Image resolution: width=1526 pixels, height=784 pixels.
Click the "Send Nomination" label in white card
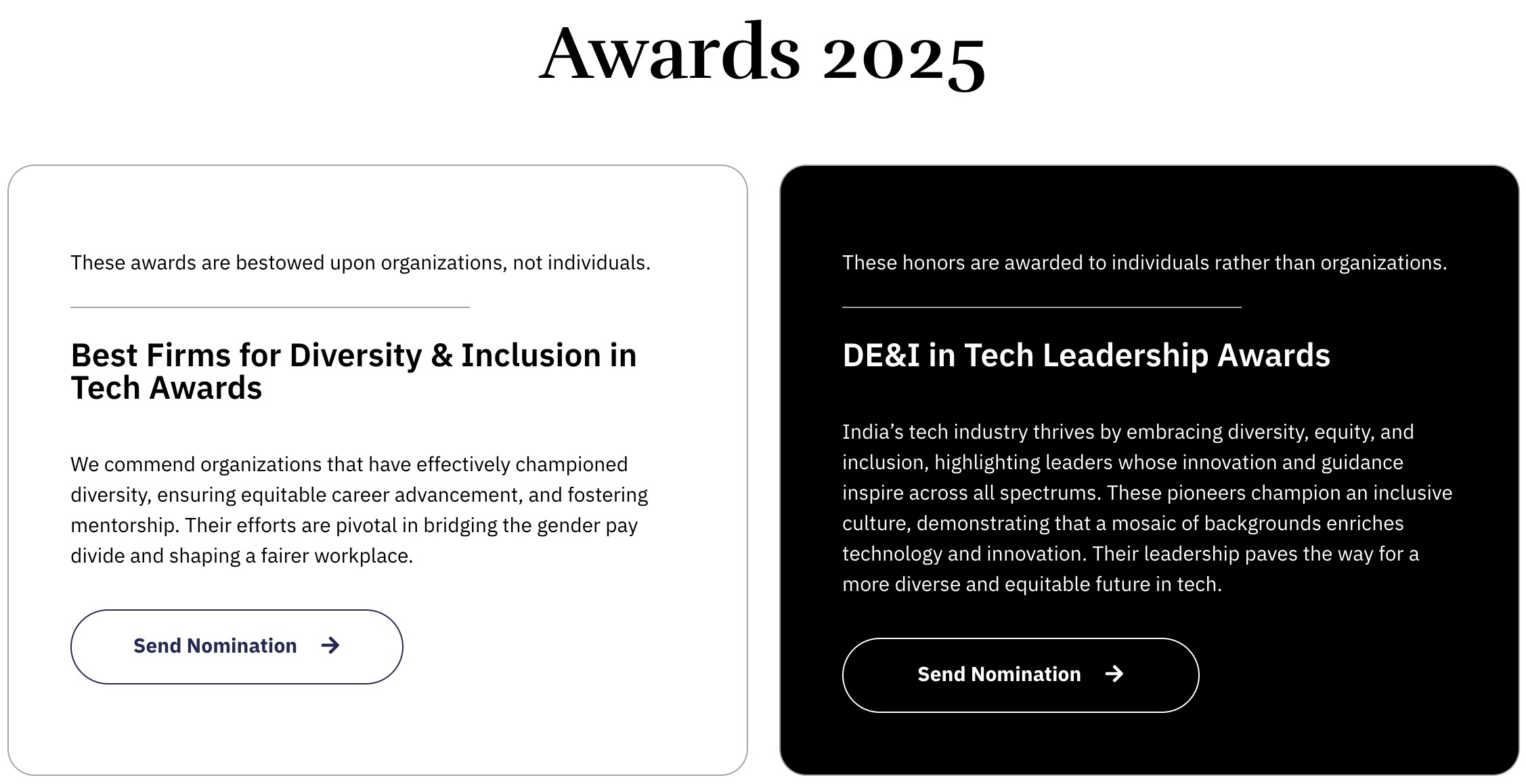pos(215,646)
